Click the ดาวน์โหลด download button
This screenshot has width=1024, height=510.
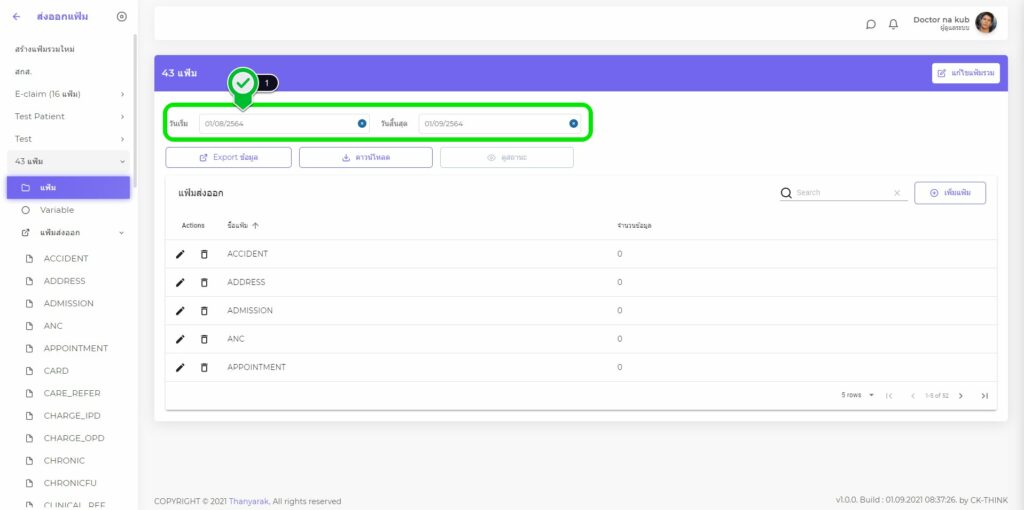pyautogui.click(x=365, y=157)
